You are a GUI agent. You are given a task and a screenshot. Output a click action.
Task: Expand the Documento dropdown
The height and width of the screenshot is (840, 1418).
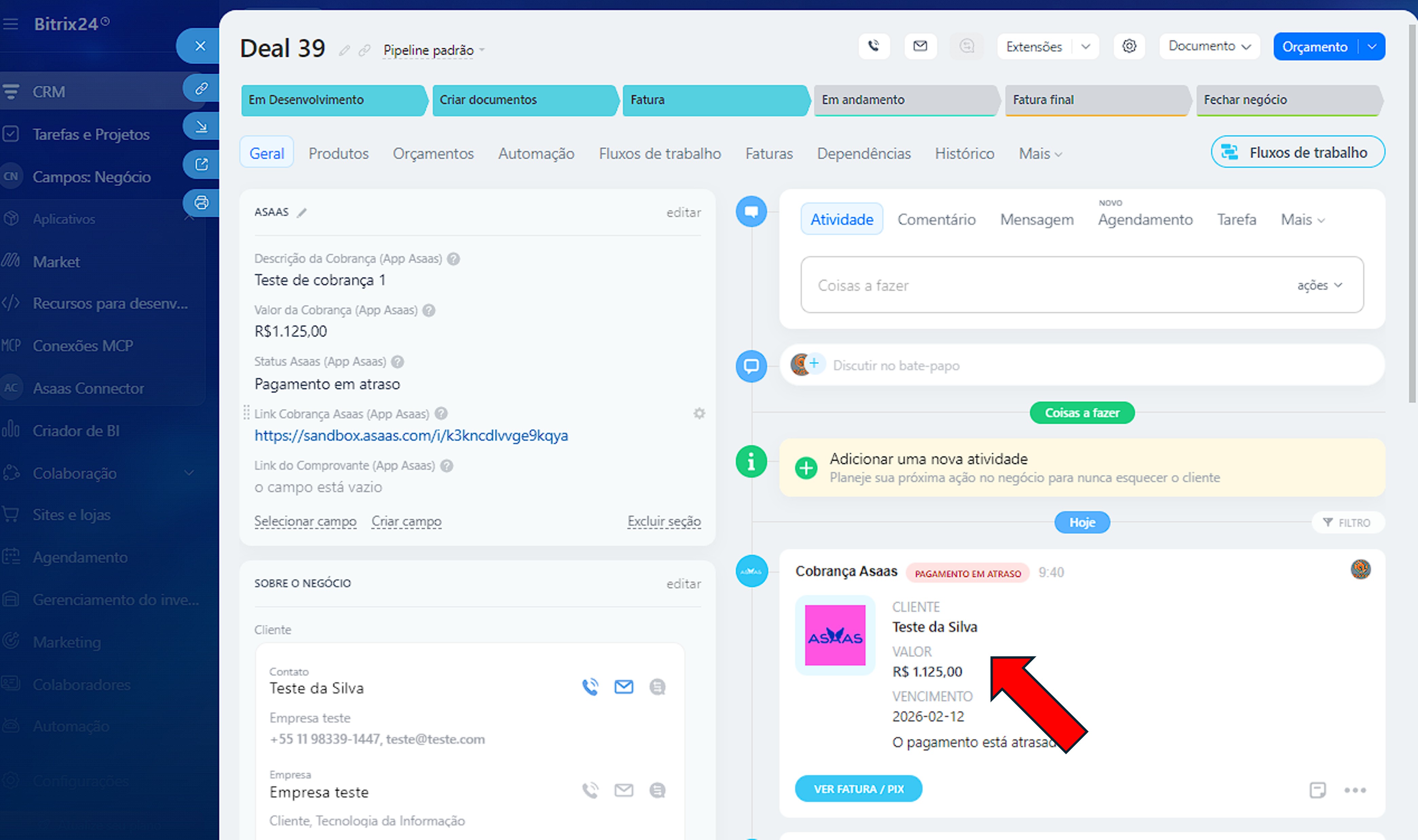[1209, 46]
